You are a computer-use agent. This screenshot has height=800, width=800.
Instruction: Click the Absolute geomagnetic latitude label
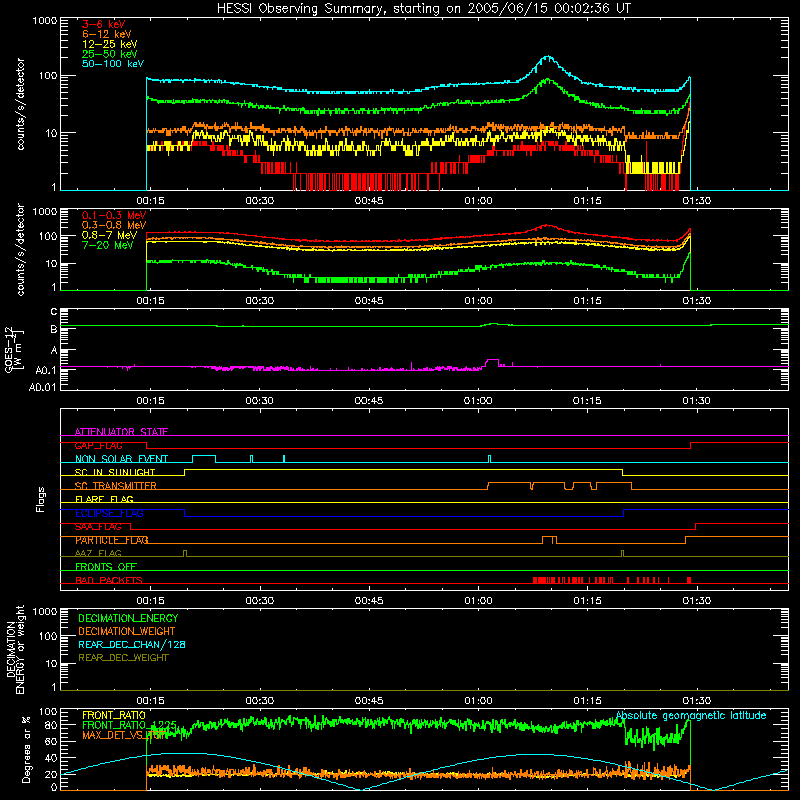coord(691,715)
